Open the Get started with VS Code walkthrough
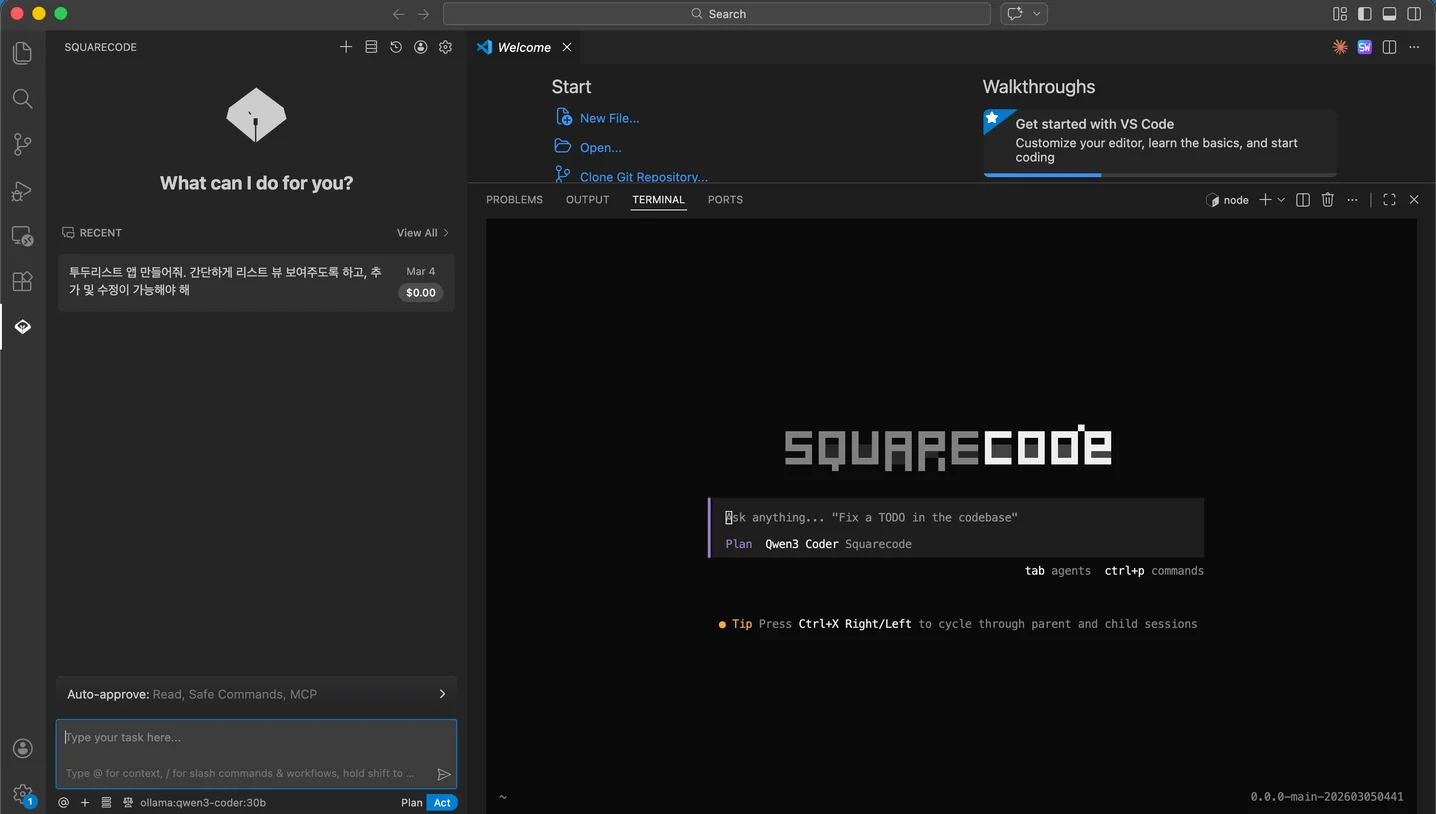The image size is (1436, 814). (x=1160, y=143)
